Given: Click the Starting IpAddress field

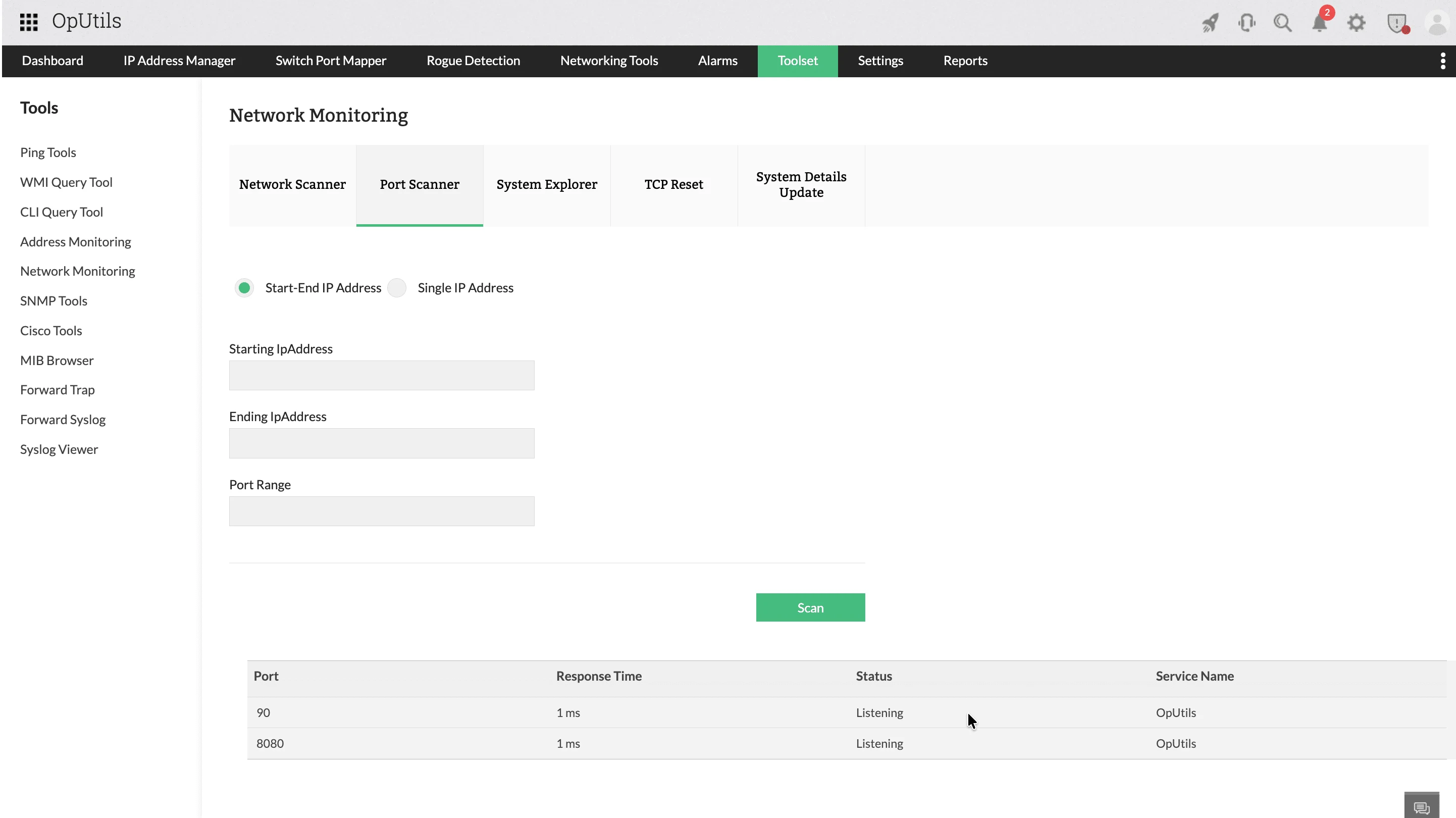Looking at the screenshot, I should coord(382,375).
